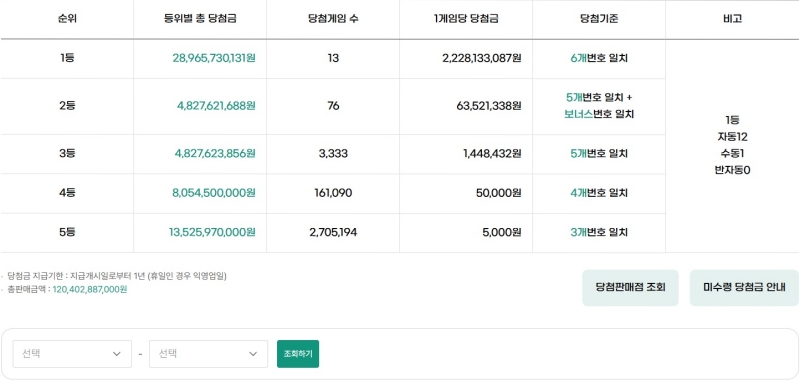This screenshot has height=380, width=800.
Task: Open 미수령 당첨금 안내
Action: pyautogui.click(x=744, y=288)
